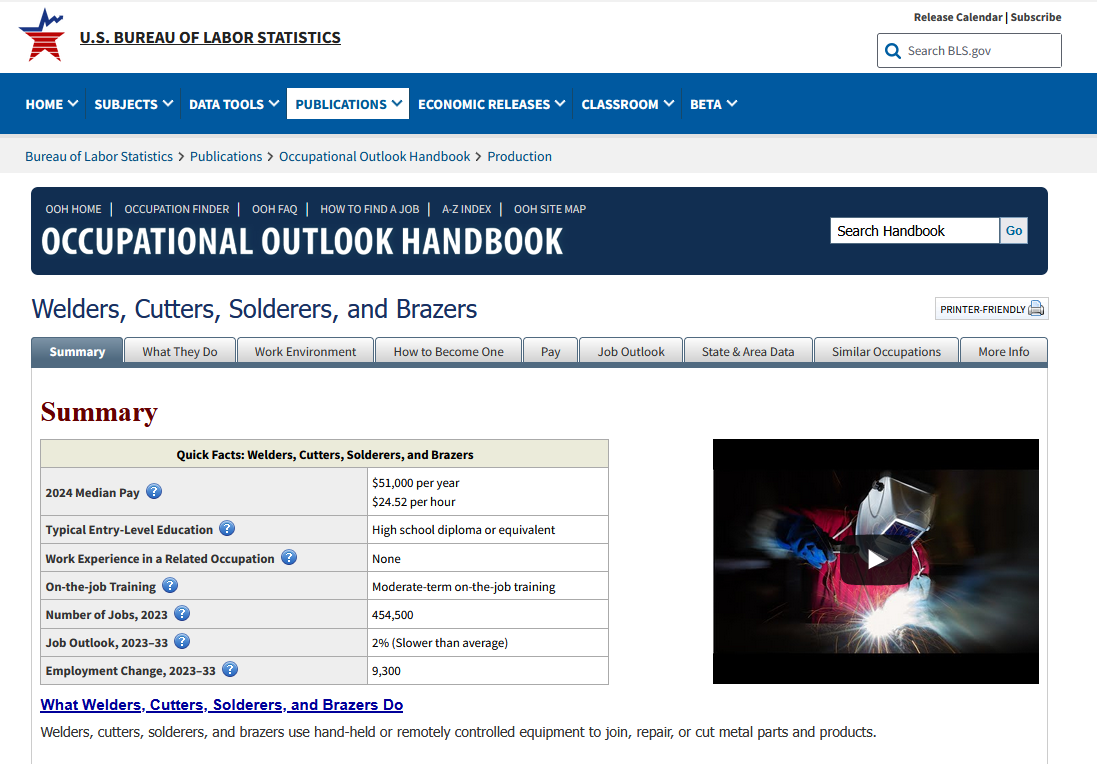Go to Publications breadcrumb link
This screenshot has width=1097, height=764.
(226, 156)
